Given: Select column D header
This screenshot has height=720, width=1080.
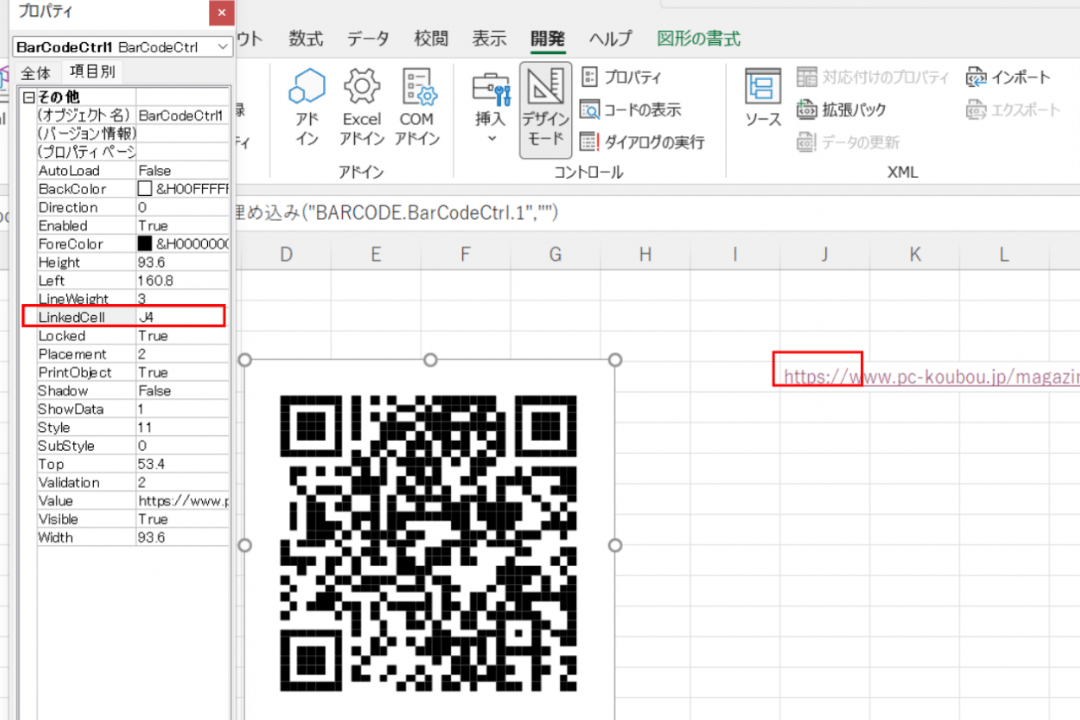Looking at the screenshot, I should pos(286,255).
